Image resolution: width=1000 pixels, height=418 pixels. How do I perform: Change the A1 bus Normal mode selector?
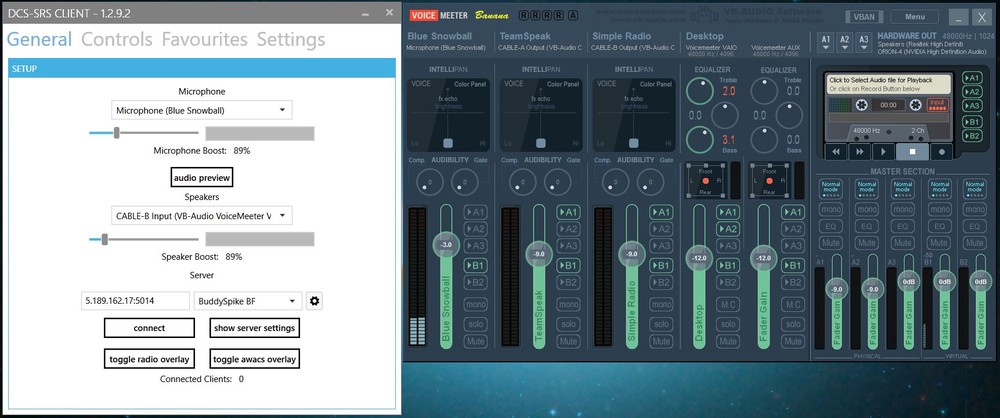pyautogui.click(x=830, y=189)
